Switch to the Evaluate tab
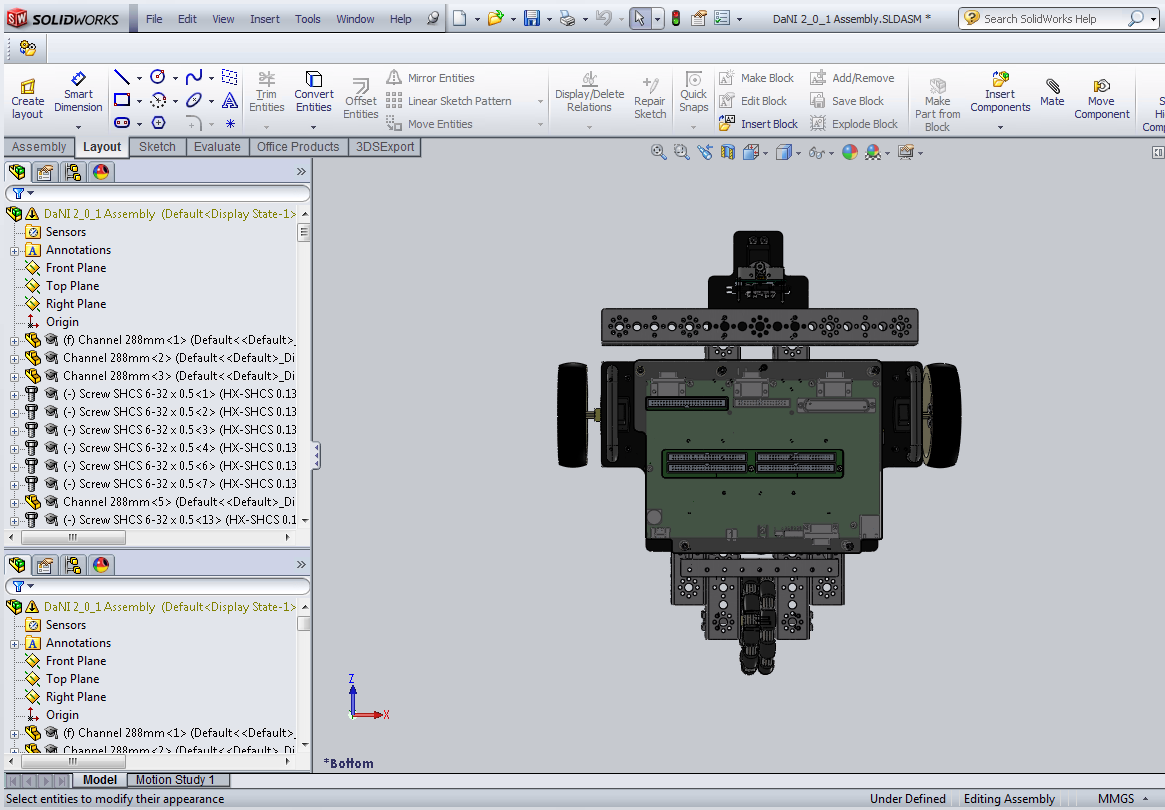 pyautogui.click(x=217, y=147)
